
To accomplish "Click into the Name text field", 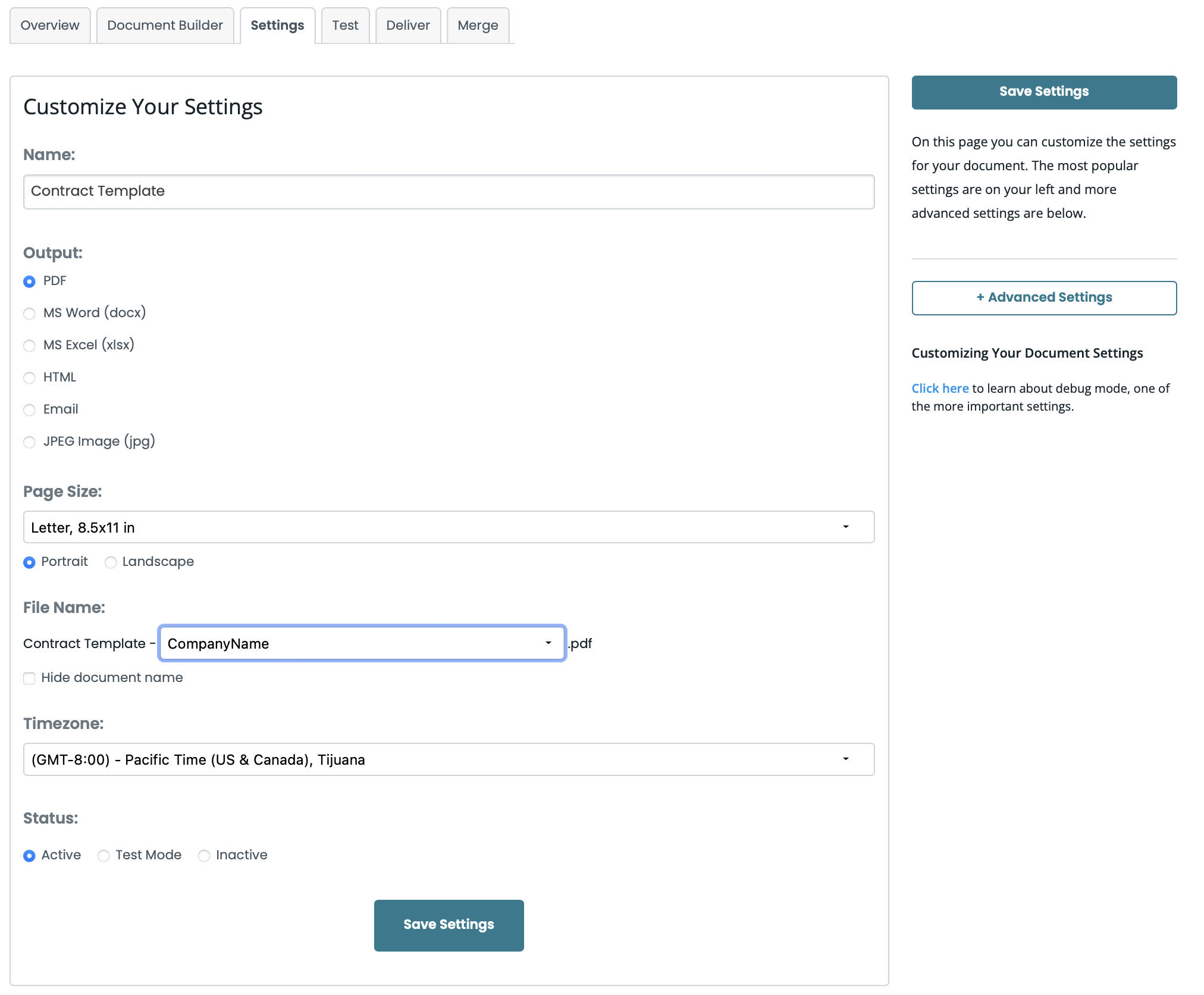I will pos(449,192).
